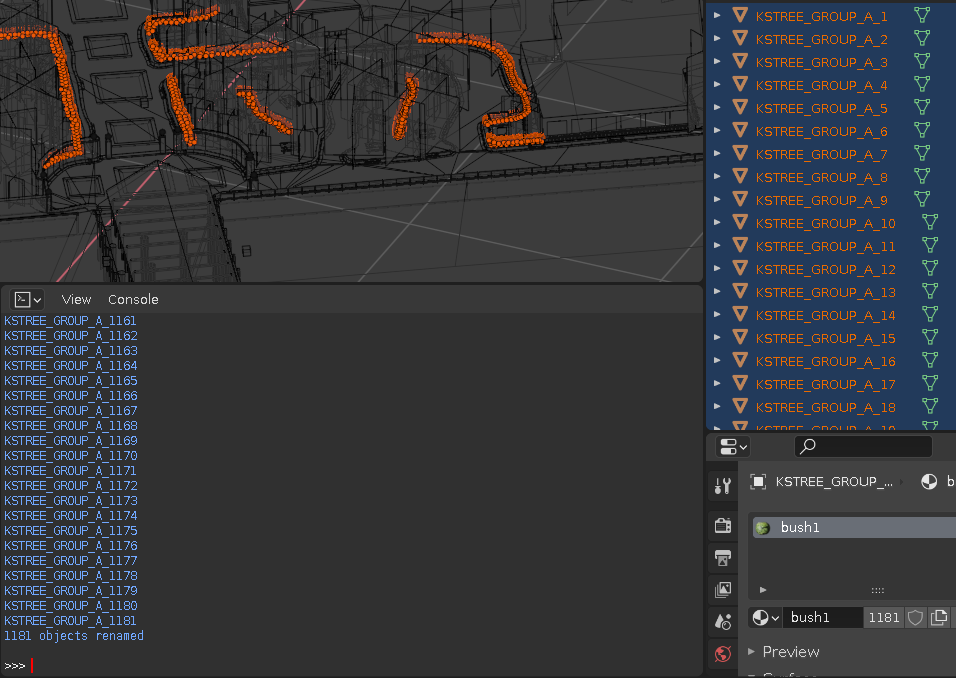The height and width of the screenshot is (678, 956).
Task: Expand the KSTREE_GROUP_A_12 outliner row
Action: [x=717, y=269]
